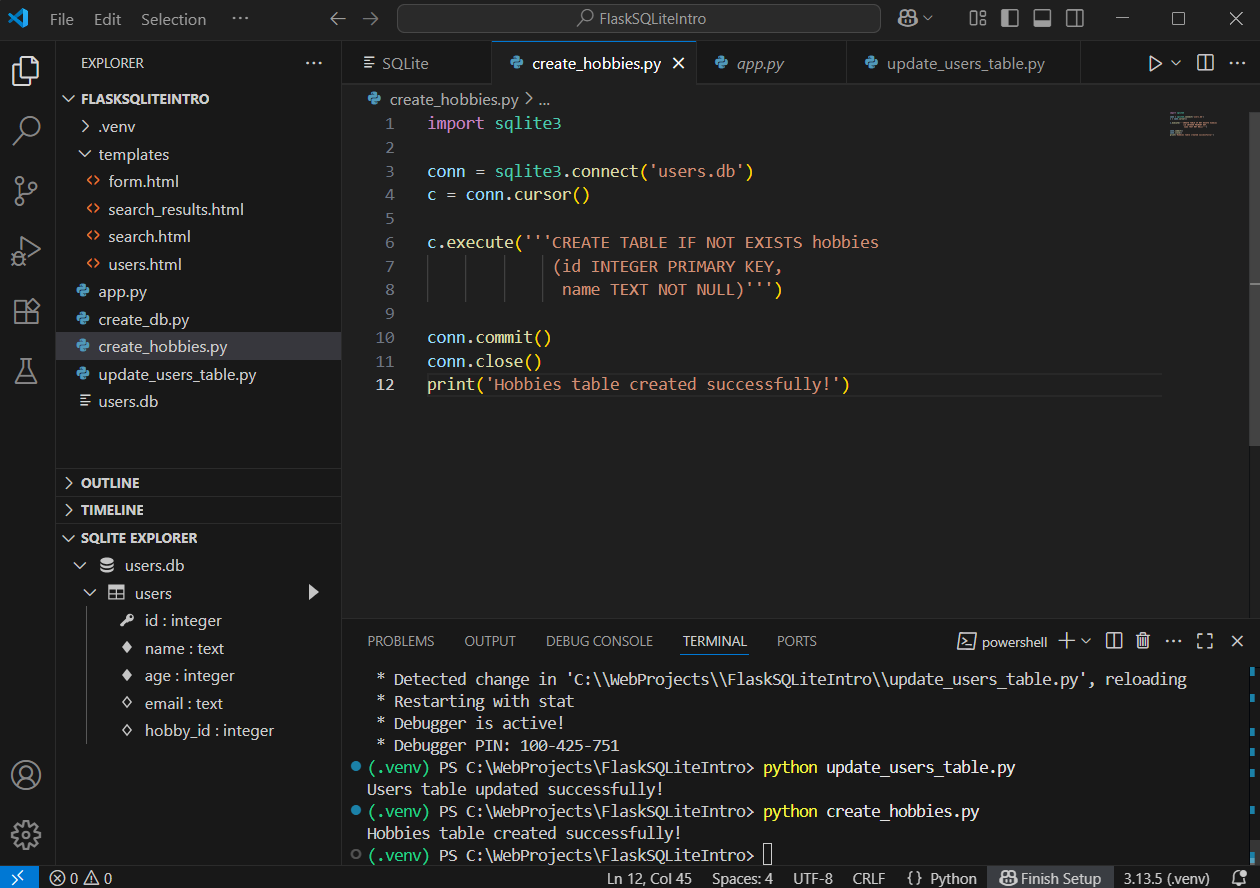Open the Source Control view
This screenshot has width=1260, height=888.
(x=27, y=190)
